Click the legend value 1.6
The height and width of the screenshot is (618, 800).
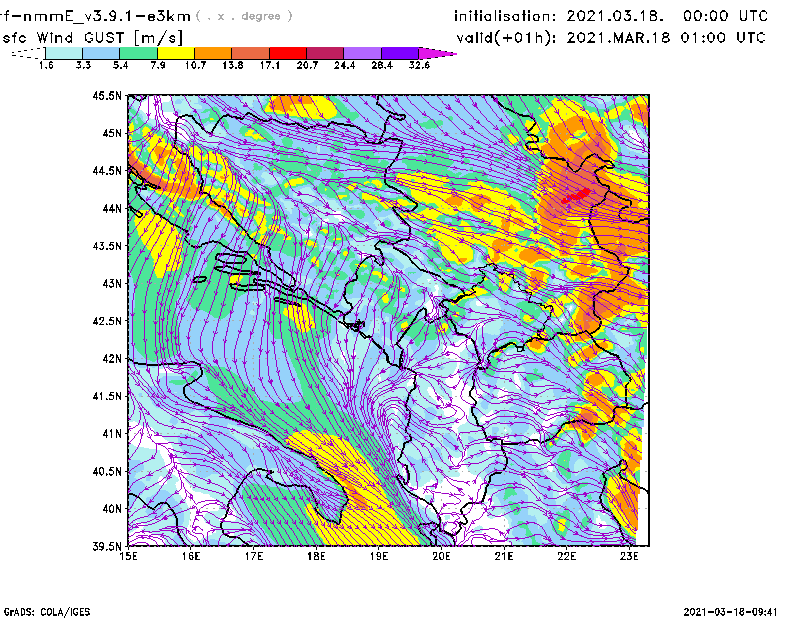coord(46,65)
